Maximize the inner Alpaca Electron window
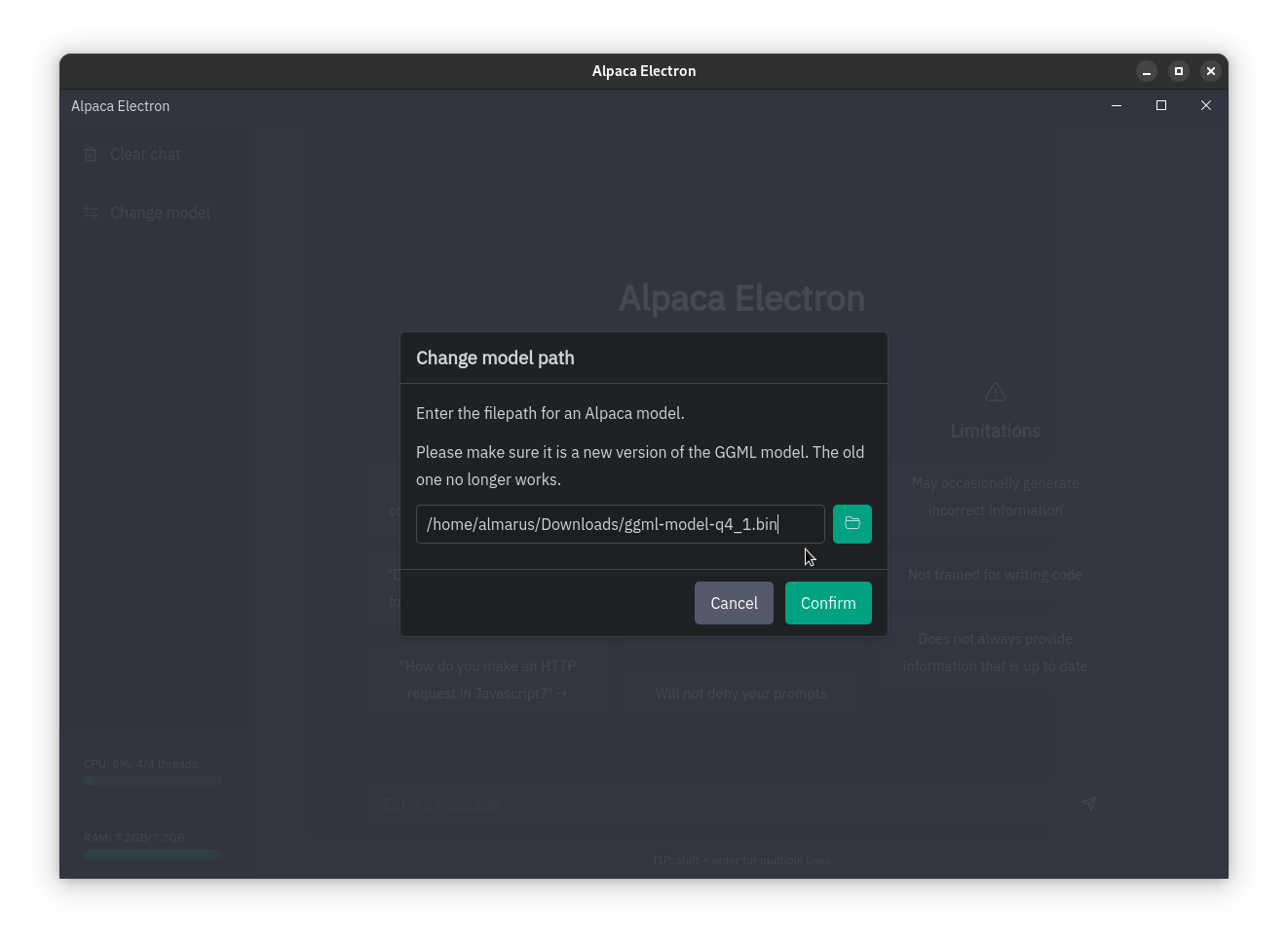Screen dimensions: 1288x944 pyautogui.click(x=1161, y=105)
